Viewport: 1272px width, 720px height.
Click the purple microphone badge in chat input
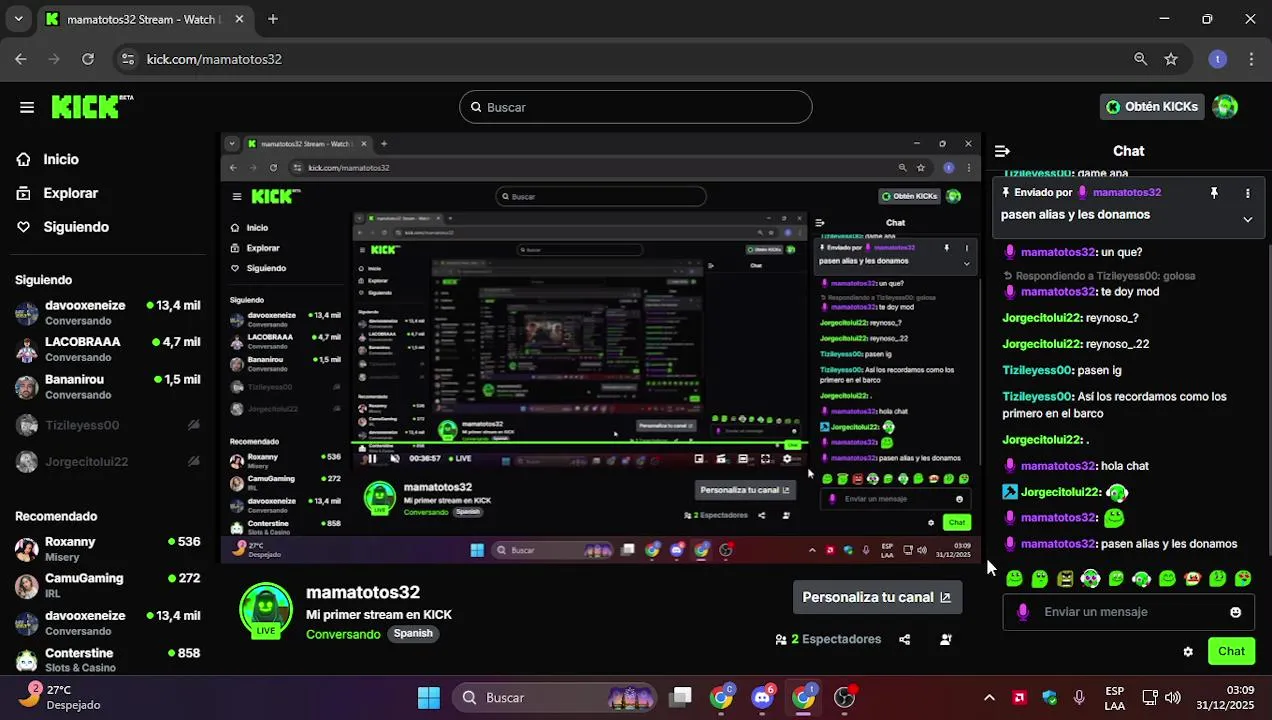tap(1022, 612)
